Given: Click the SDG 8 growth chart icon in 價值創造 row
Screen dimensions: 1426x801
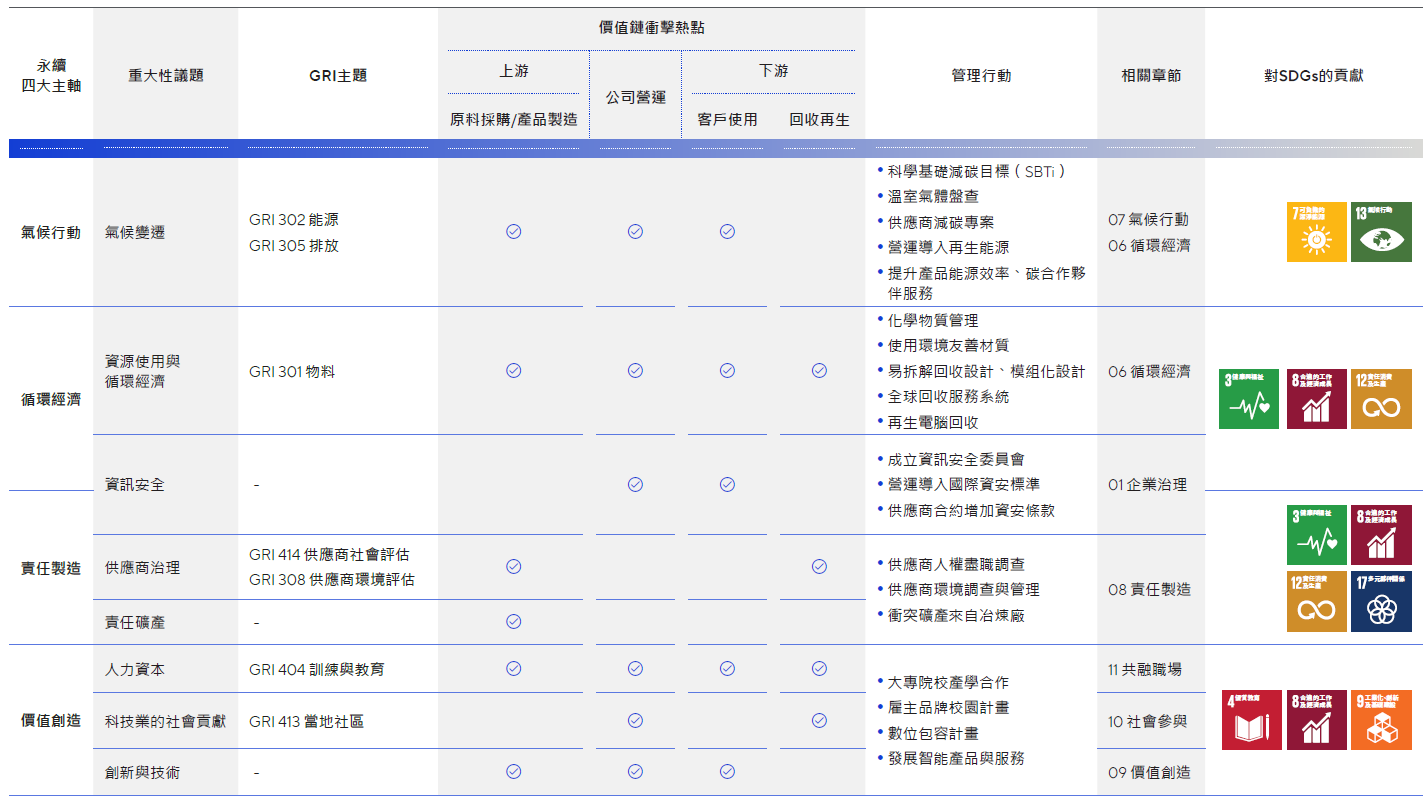Looking at the screenshot, I should [x=1317, y=718].
